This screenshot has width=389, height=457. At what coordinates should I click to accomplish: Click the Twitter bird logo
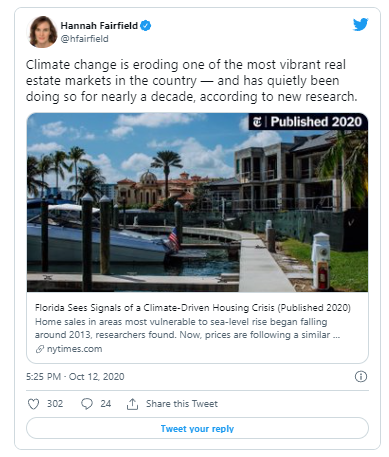pyautogui.click(x=361, y=24)
